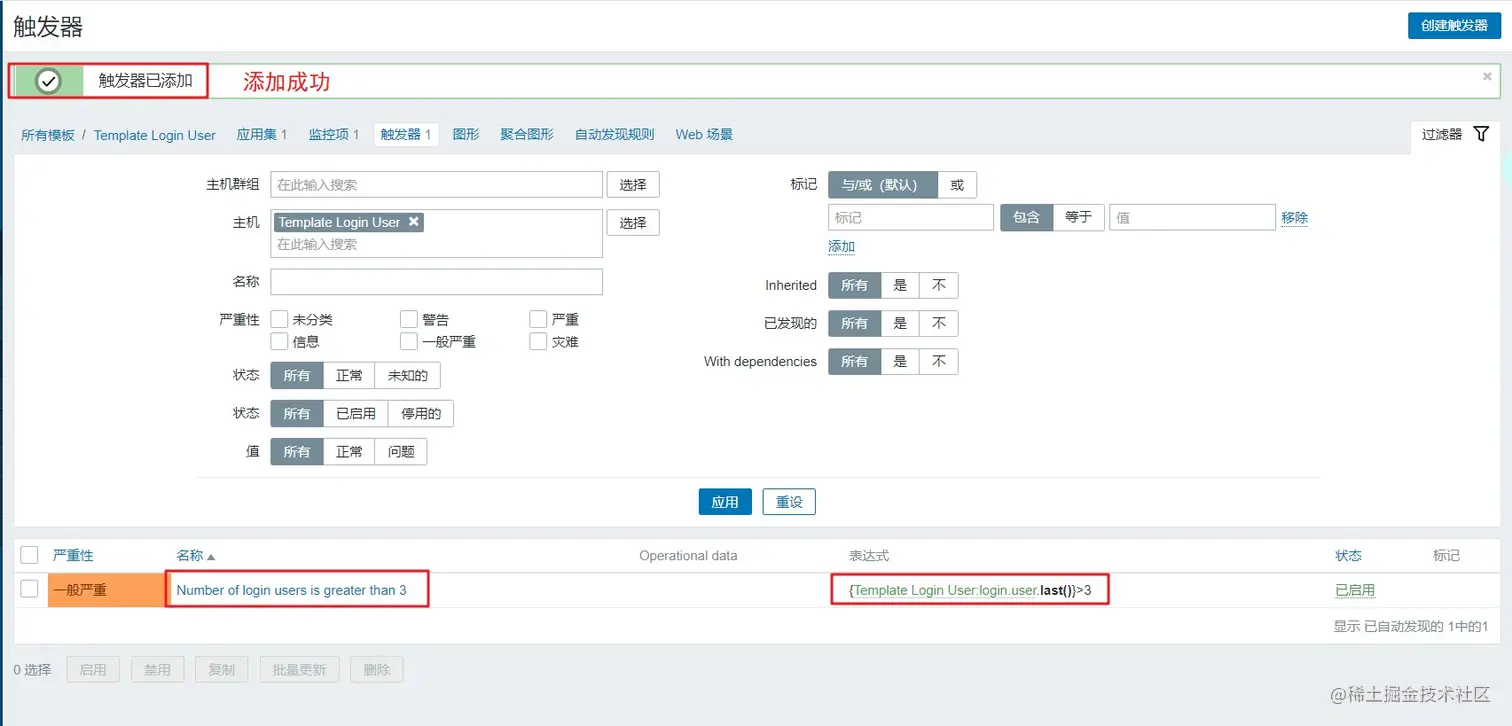Reset the filter with 重设
This screenshot has width=1512, height=726.
[x=789, y=502]
